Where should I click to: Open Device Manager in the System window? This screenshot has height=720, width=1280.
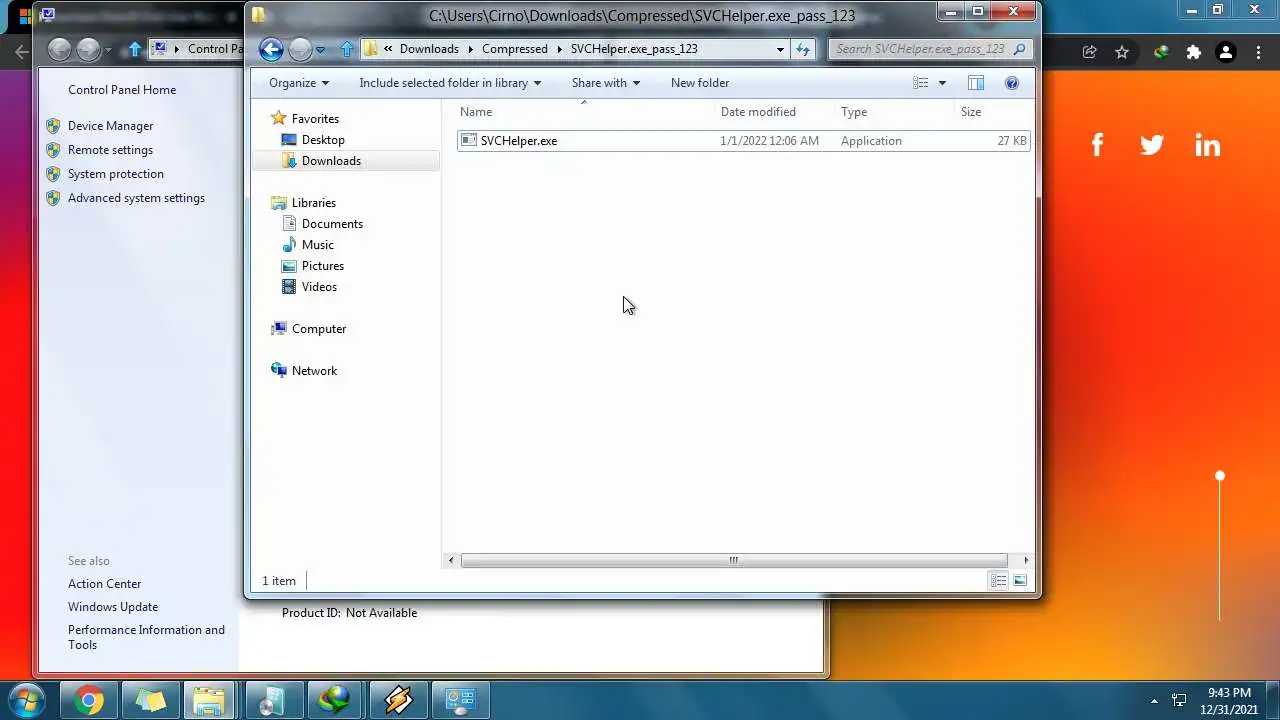pyautogui.click(x=110, y=126)
